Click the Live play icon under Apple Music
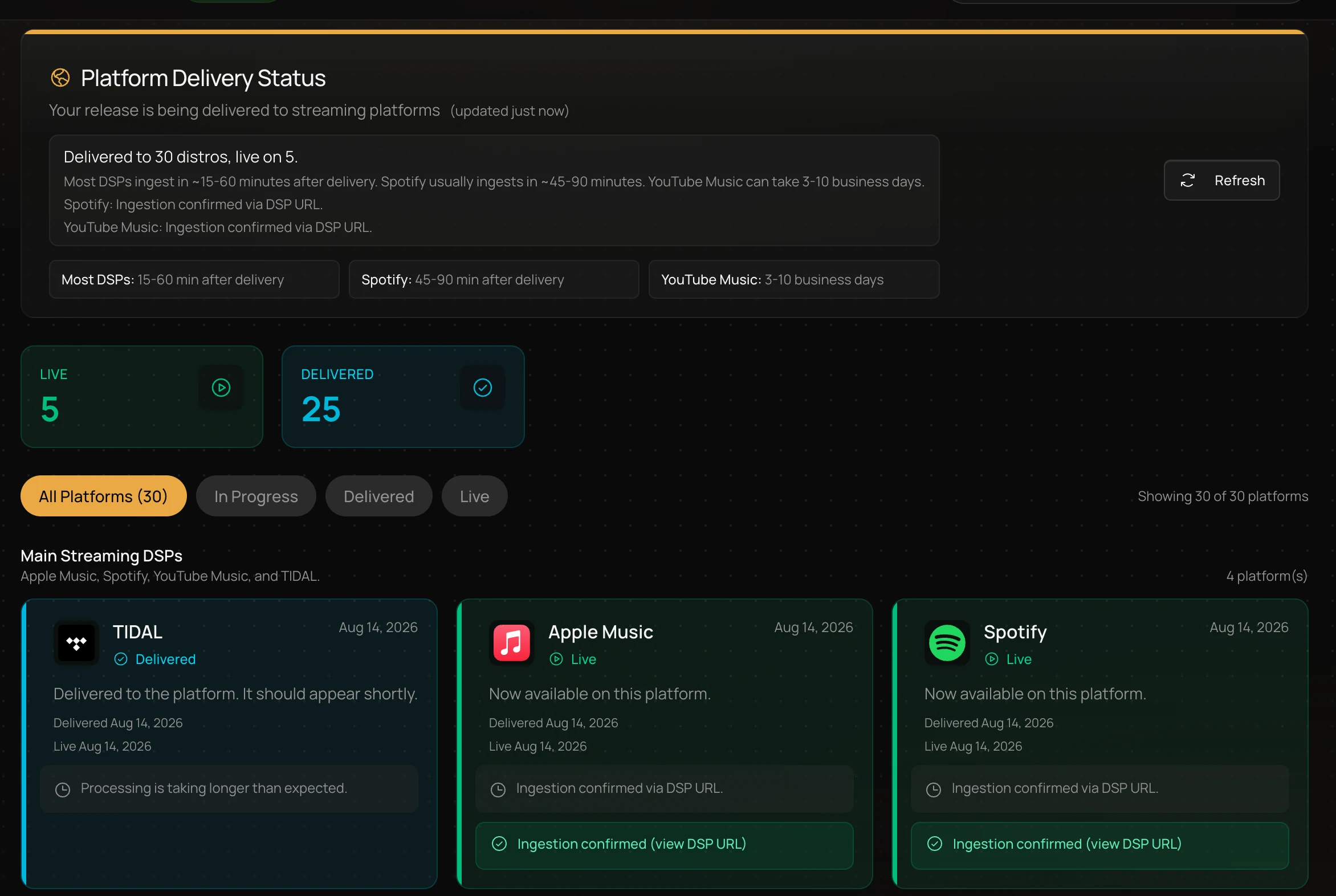 tap(556, 659)
